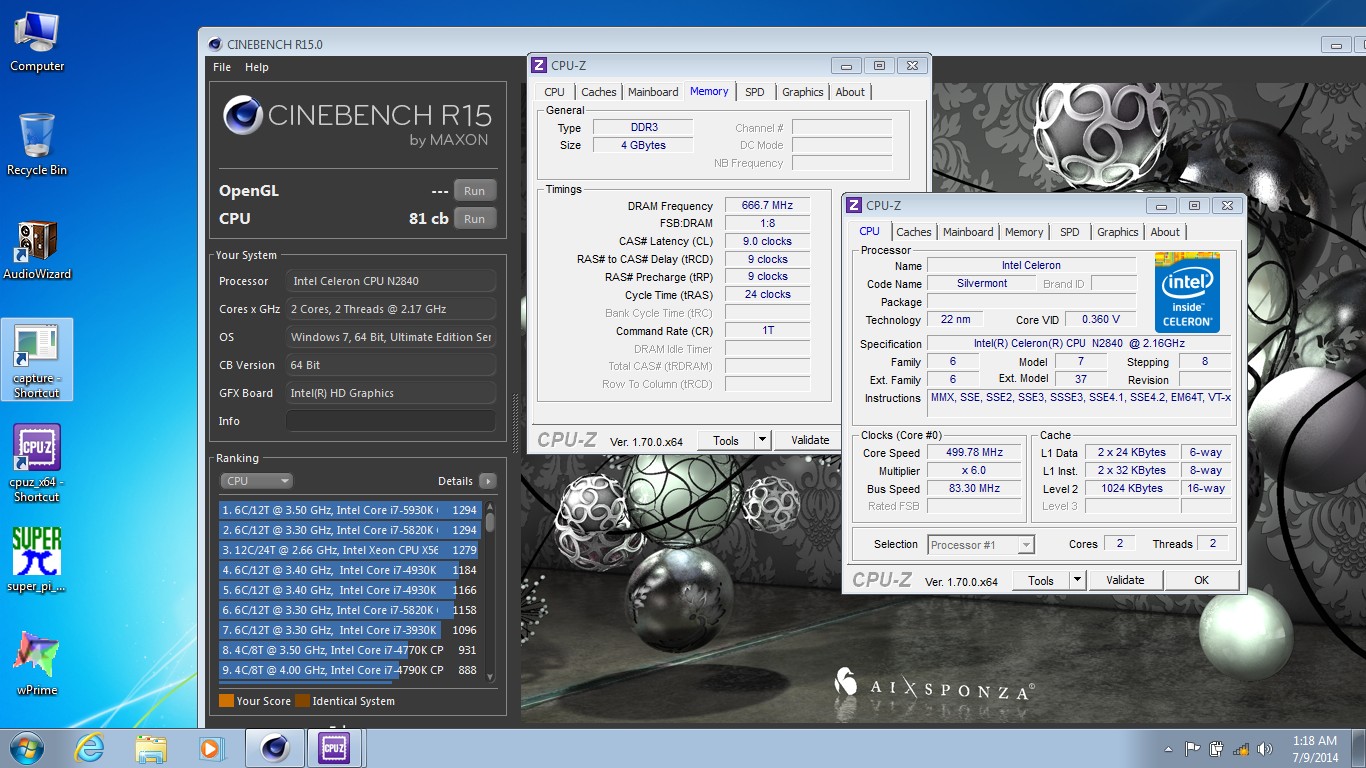Open About tab in Memory CPU-Z window
The width and height of the screenshot is (1366, 768).
coord(850,92)
